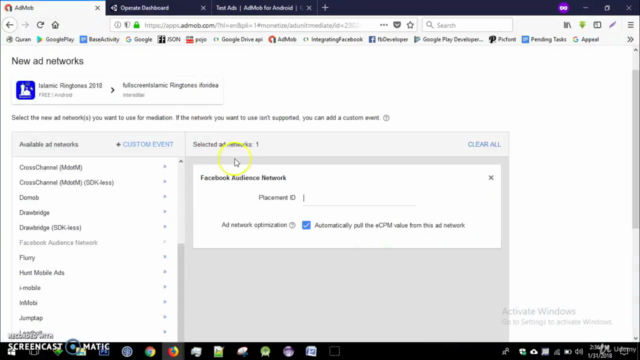Open a new browser tab
The image size is (640, 360).
coord(325,8)
